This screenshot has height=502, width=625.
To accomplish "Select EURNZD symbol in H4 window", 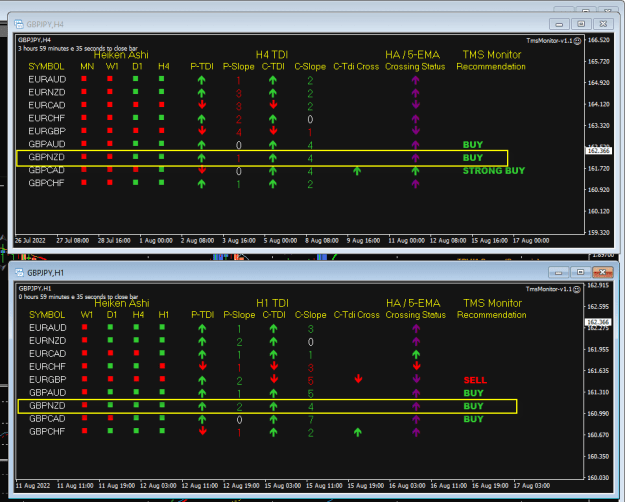I will (47, 93).
